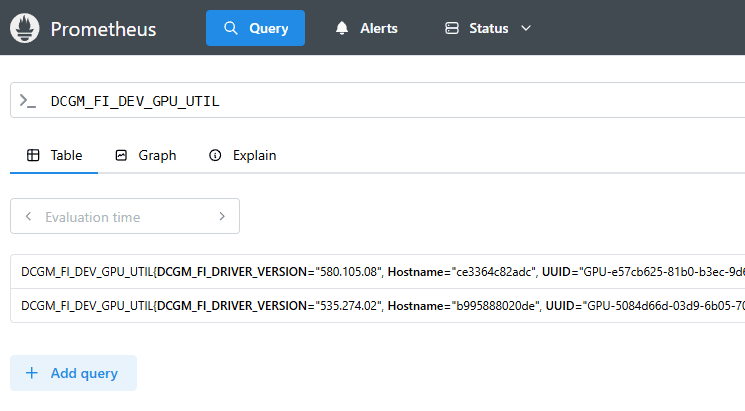The width and height of the screenshot is (745, 411).
Task: Click the chart icon next to Graph
Action: [121, 155]
